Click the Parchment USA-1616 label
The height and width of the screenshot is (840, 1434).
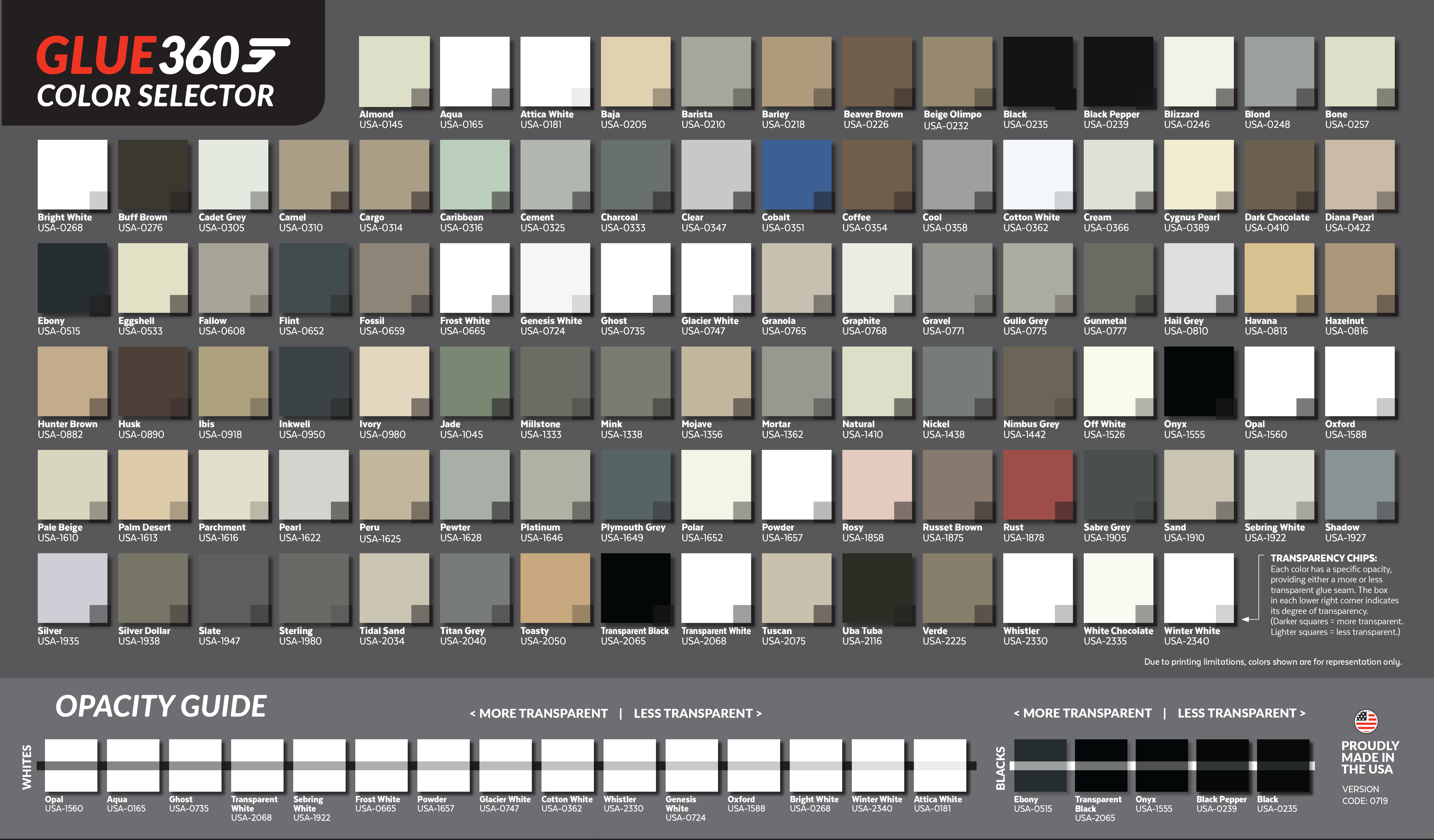pos(222,532)
